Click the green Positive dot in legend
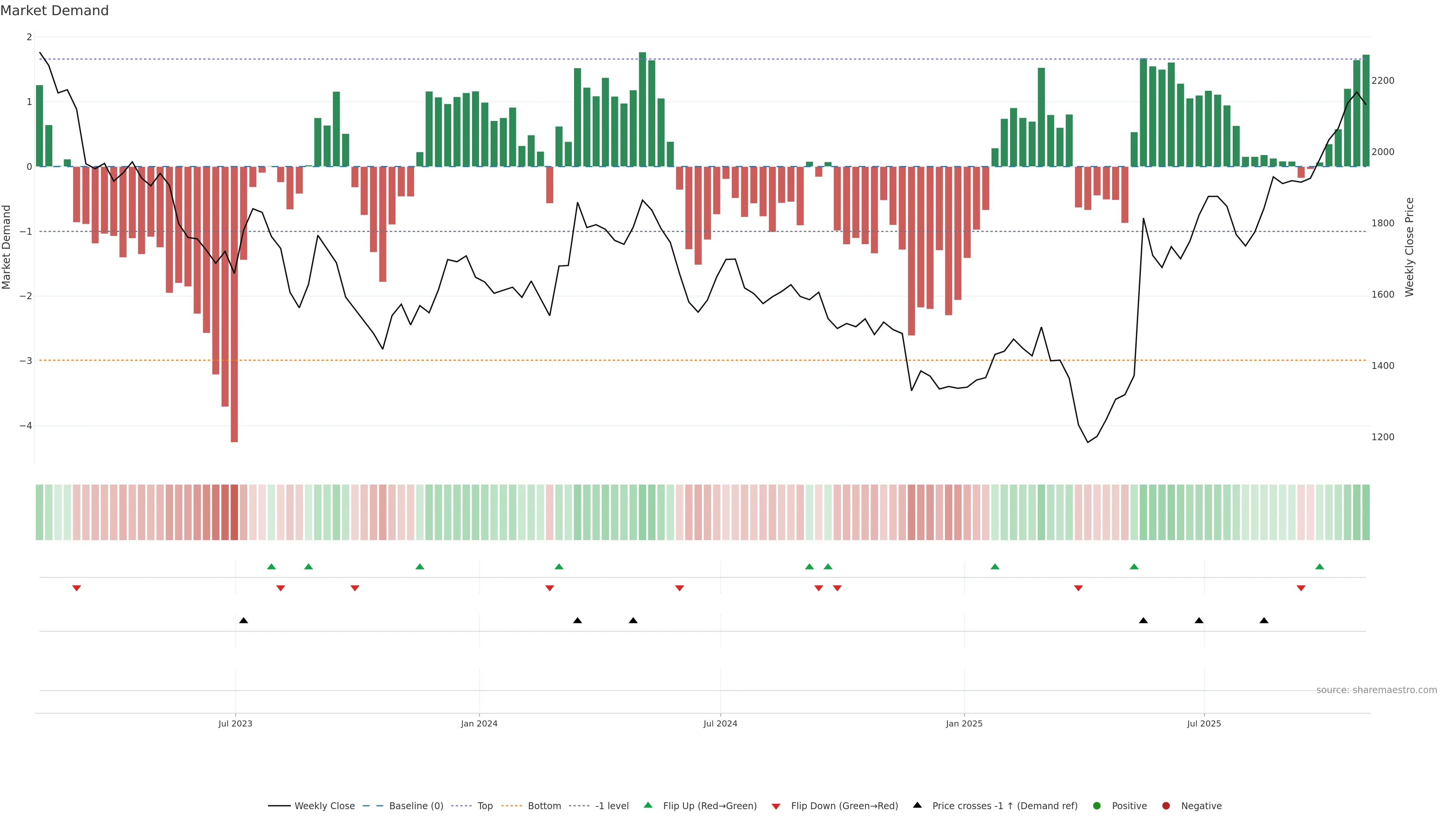 1097,806
